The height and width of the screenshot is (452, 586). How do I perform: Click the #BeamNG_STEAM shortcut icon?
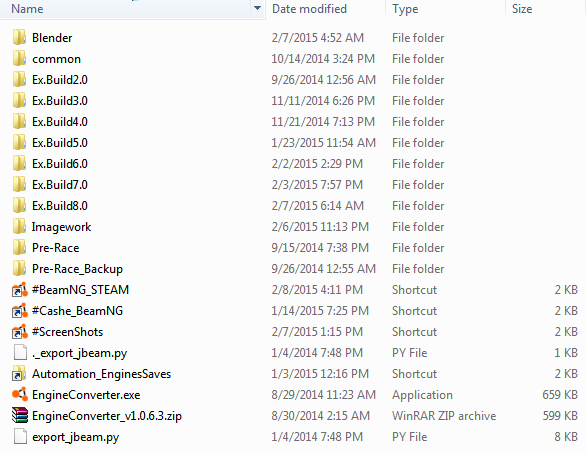(19, 289)
